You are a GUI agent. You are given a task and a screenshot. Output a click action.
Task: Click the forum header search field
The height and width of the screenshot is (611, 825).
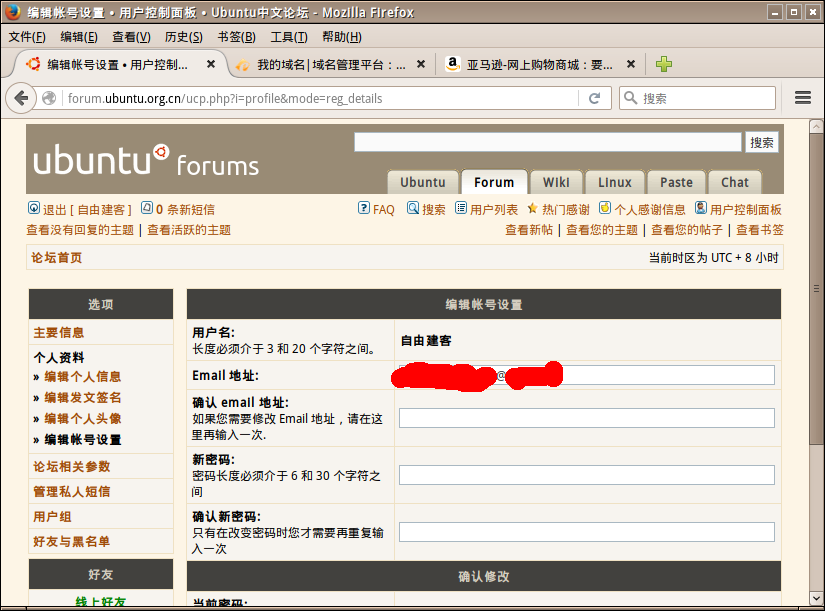(x=548, y=142)
